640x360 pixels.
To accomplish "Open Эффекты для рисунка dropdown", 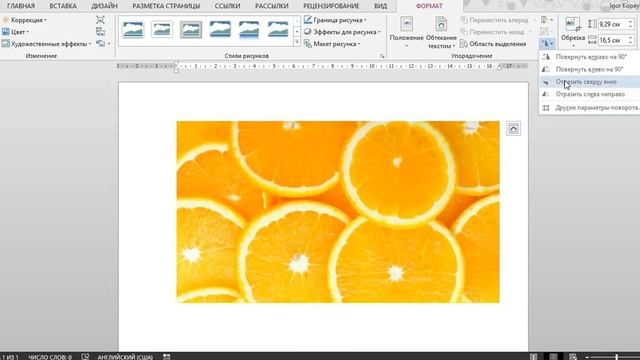I will click(x=342, y=31).
